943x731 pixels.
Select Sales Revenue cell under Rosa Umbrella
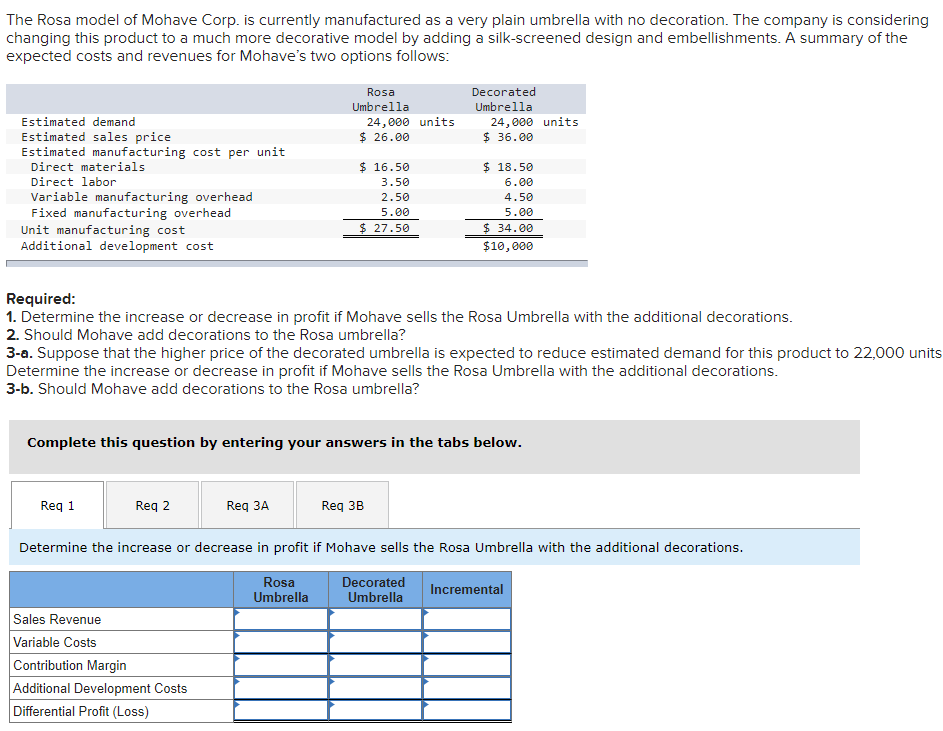pos(281,619)
